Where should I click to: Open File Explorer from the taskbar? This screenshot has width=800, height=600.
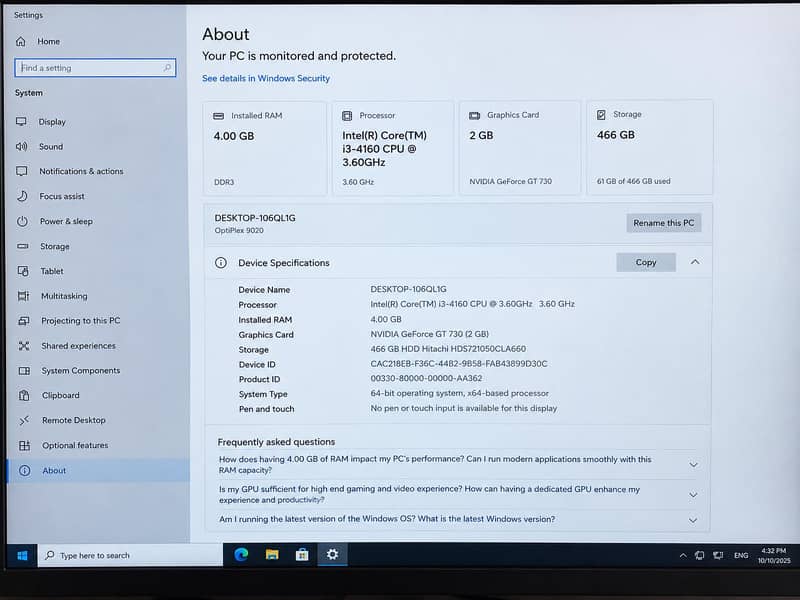[x=272, y=555]
